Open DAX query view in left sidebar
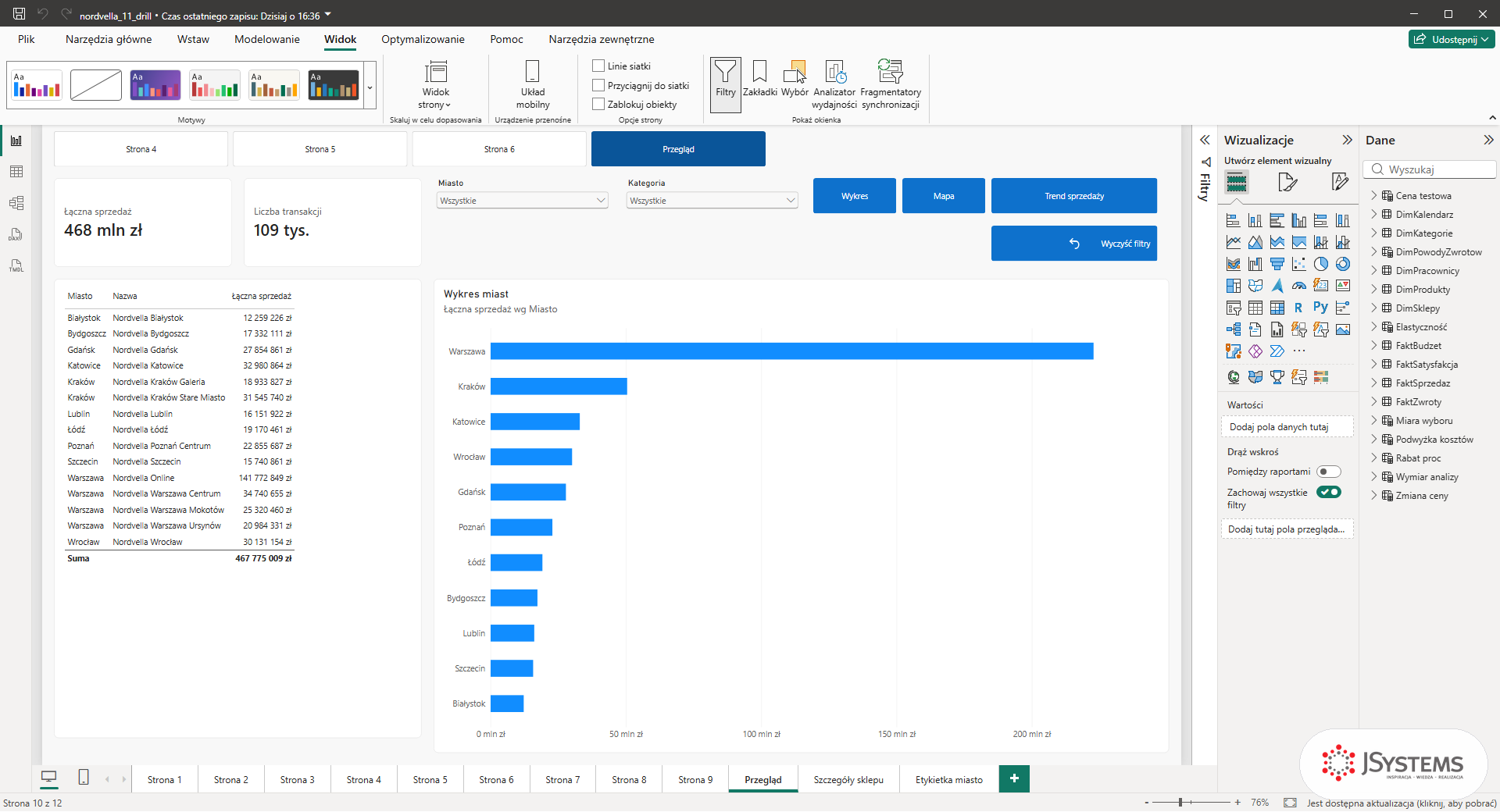 16,234
